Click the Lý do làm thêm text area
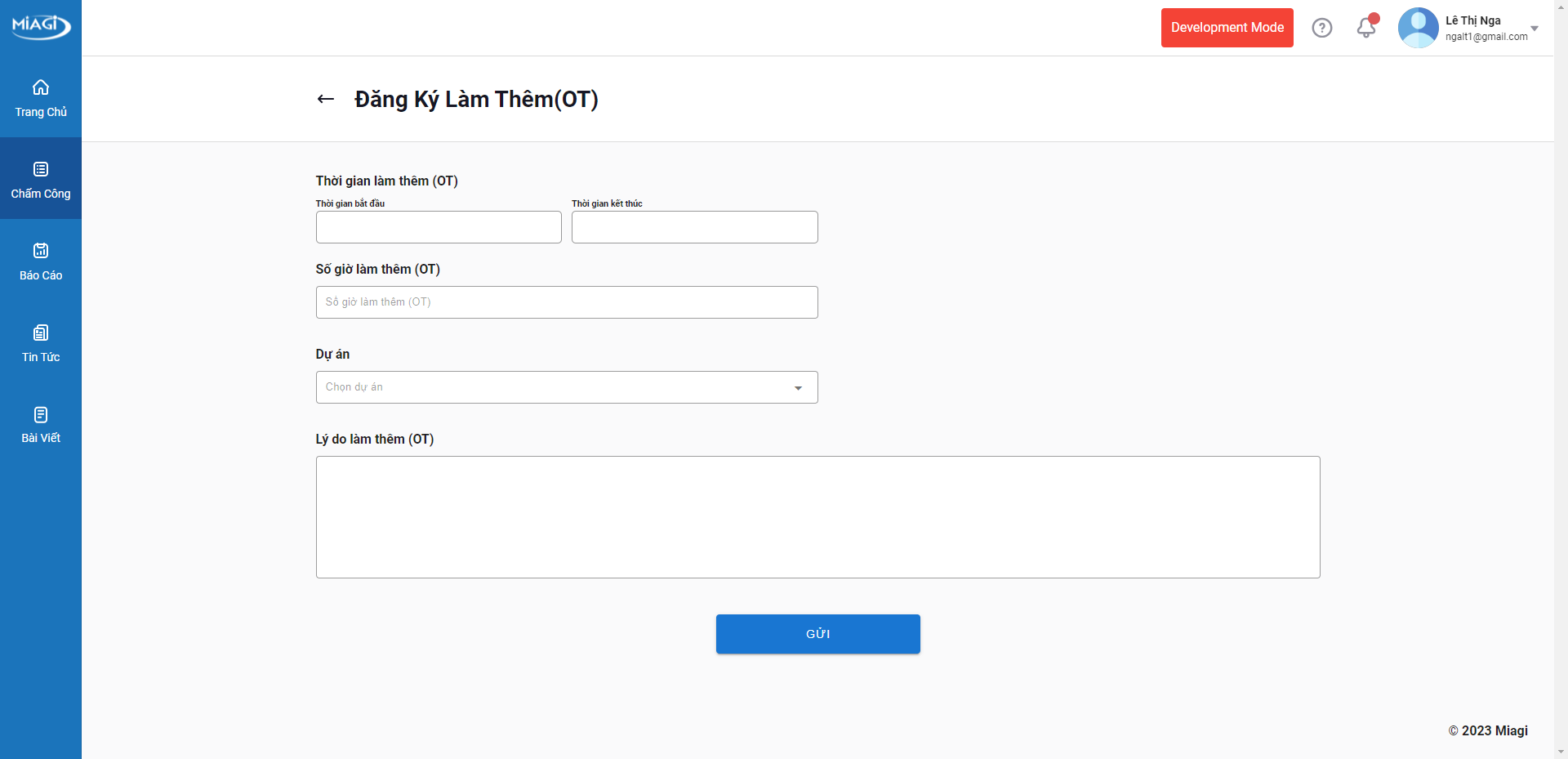Viewport: 1568px width, 759px height. click(x=817, y=517)
